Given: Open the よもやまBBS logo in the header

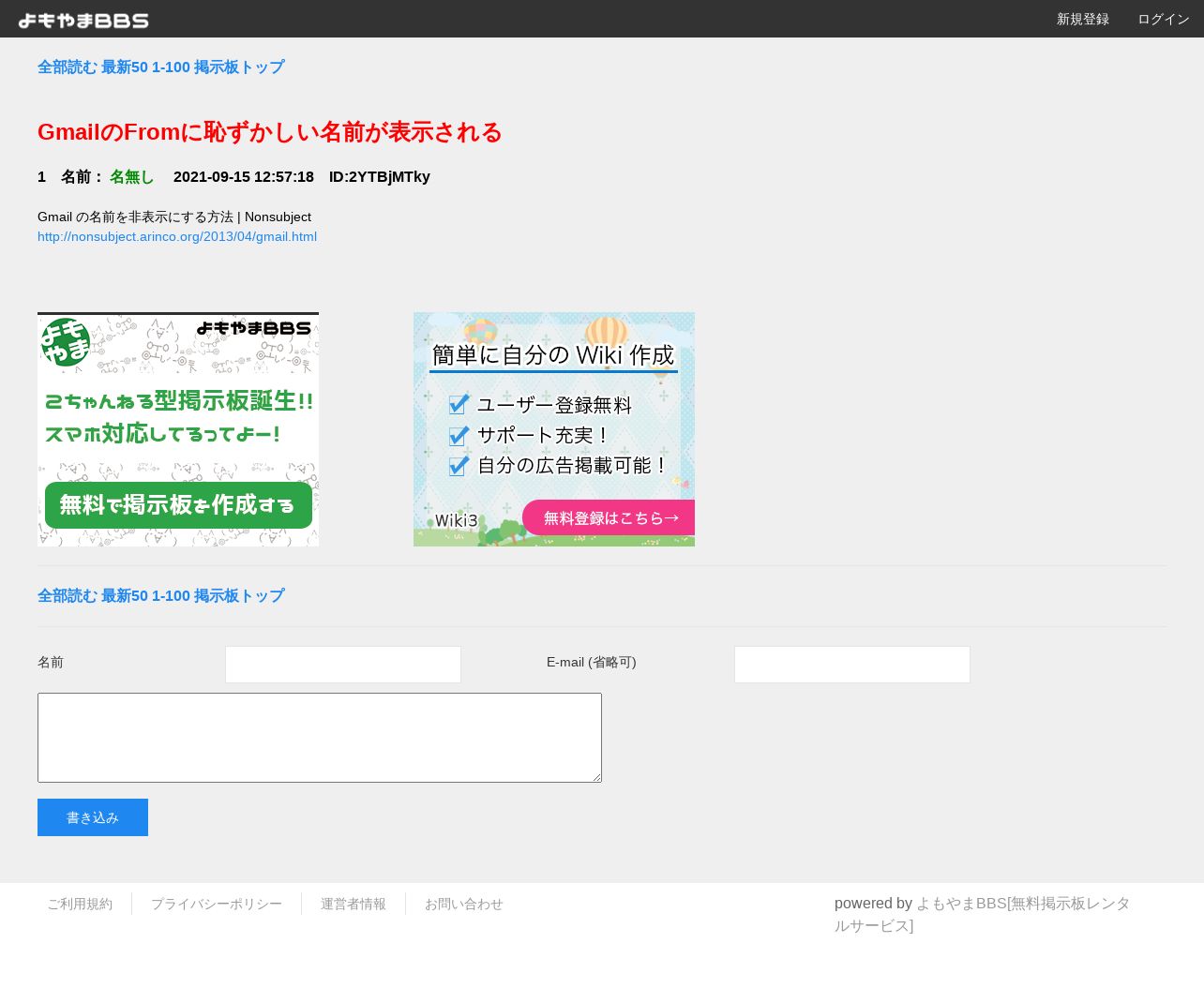Looking at the screenshot, I should coord(83,20).
